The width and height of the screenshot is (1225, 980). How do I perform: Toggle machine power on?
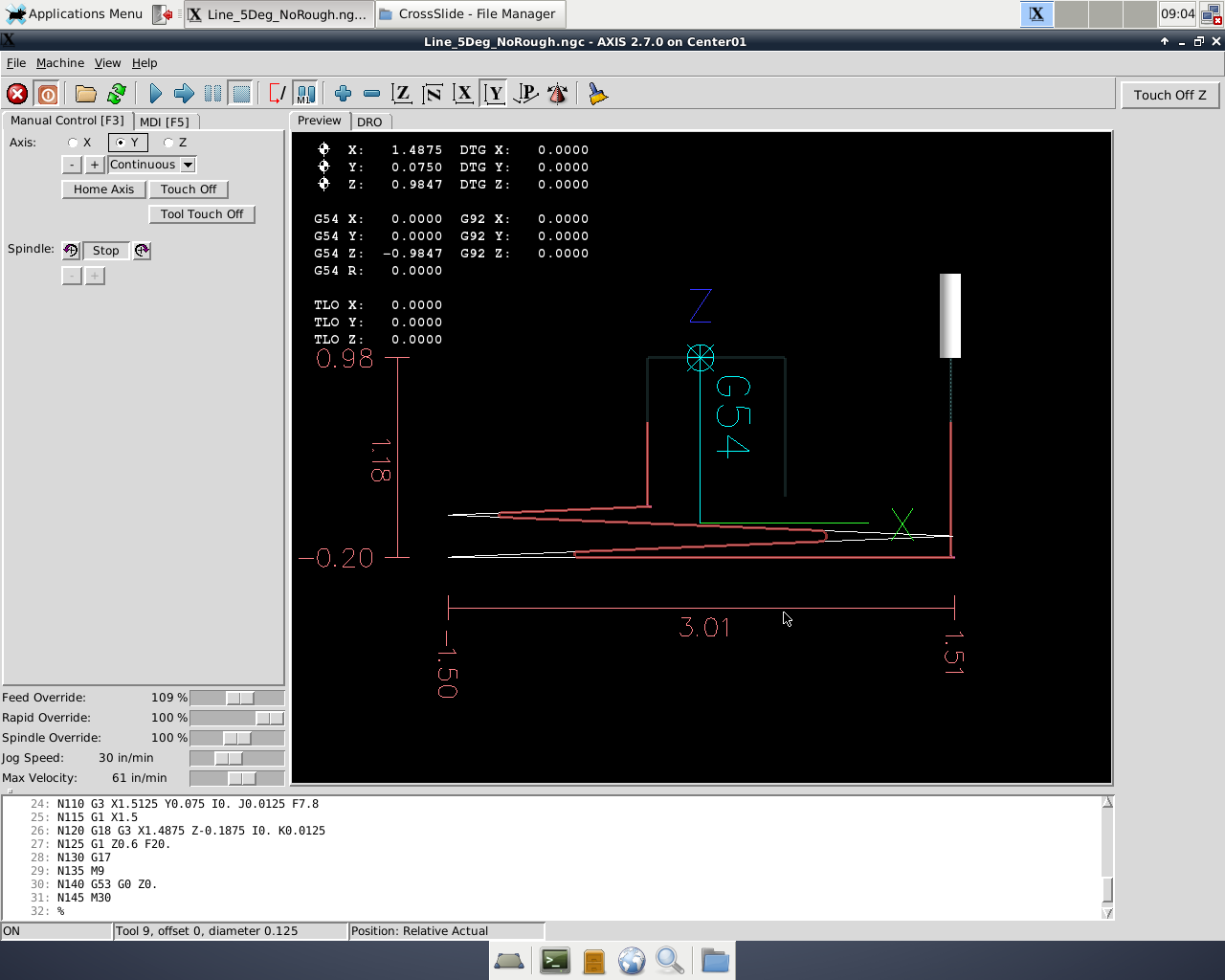coord(47,93)
